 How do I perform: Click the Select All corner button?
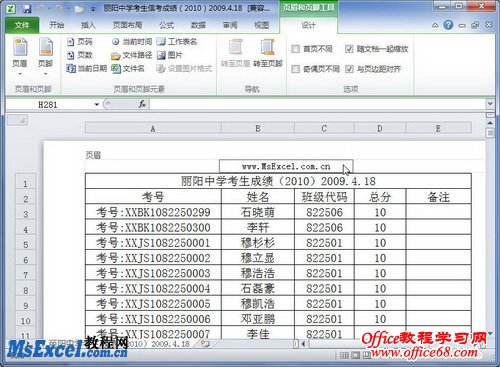pyautogui.click(x=18, y=120)
